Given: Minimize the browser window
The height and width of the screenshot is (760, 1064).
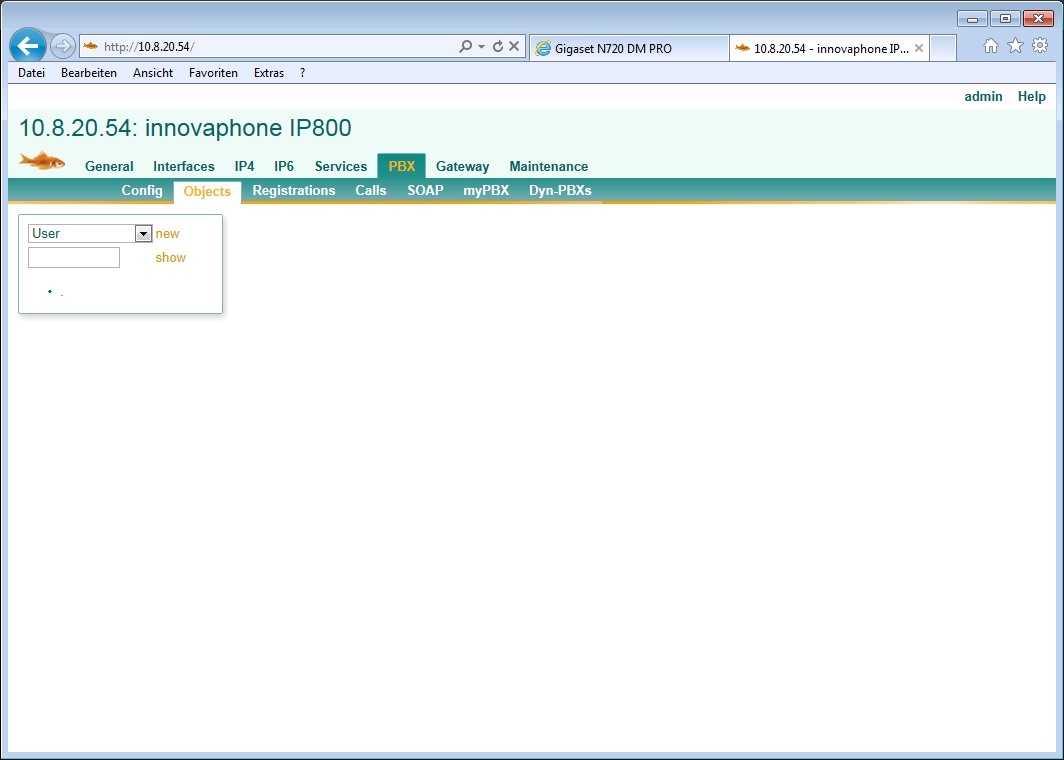Looking at the screenshot, I should (x=972, y=18).
